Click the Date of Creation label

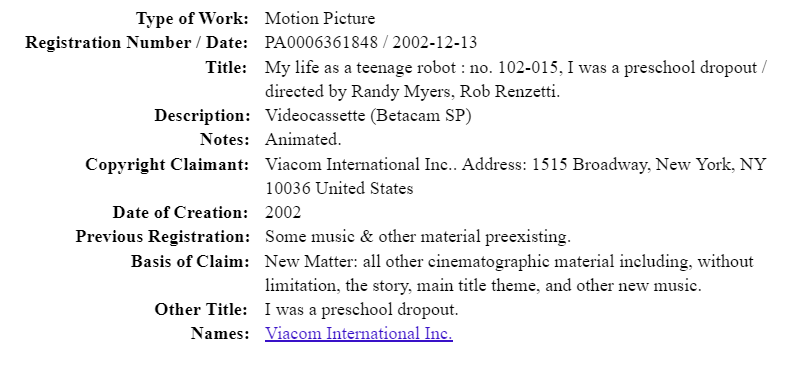[181, 212]
